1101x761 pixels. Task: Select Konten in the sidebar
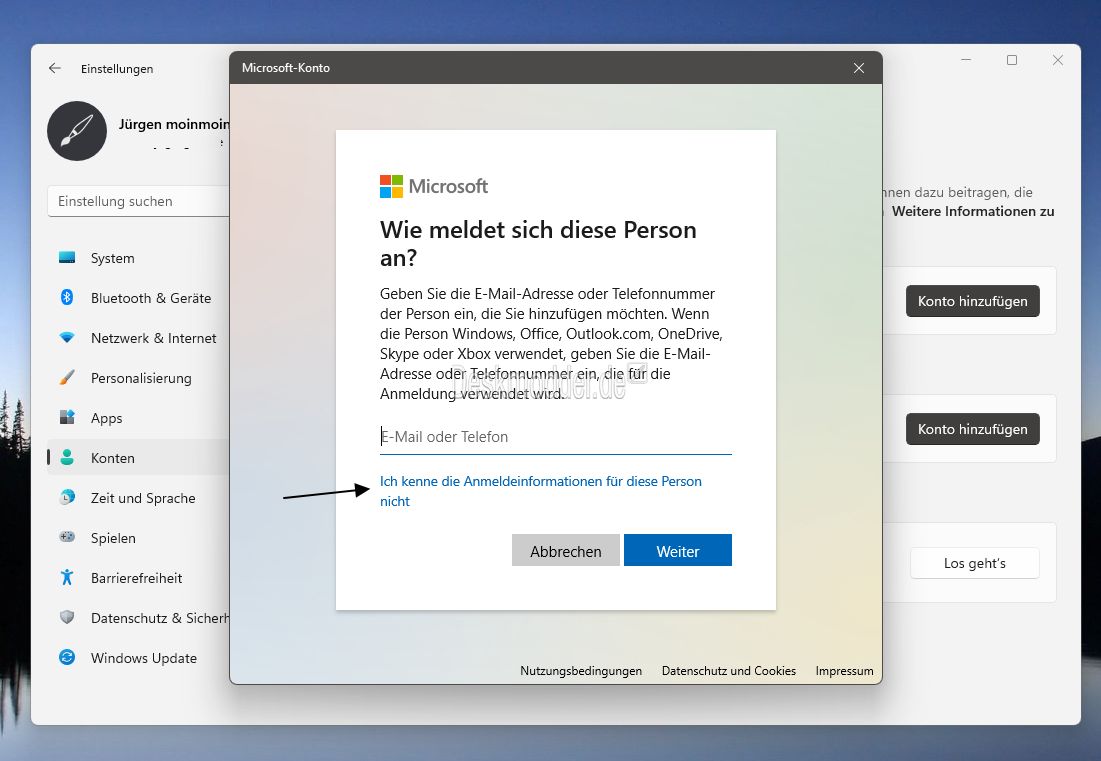[x=138, y=458]
